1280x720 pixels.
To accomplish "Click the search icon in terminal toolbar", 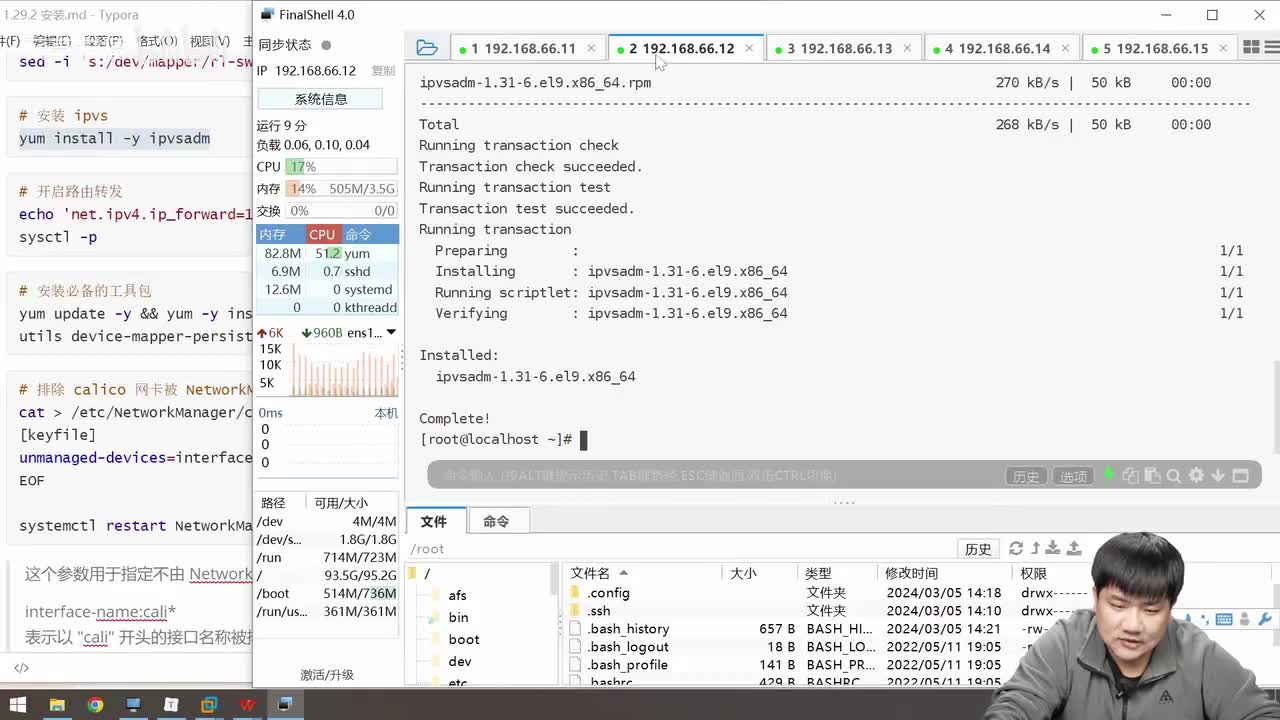I will pos(1174,476).
